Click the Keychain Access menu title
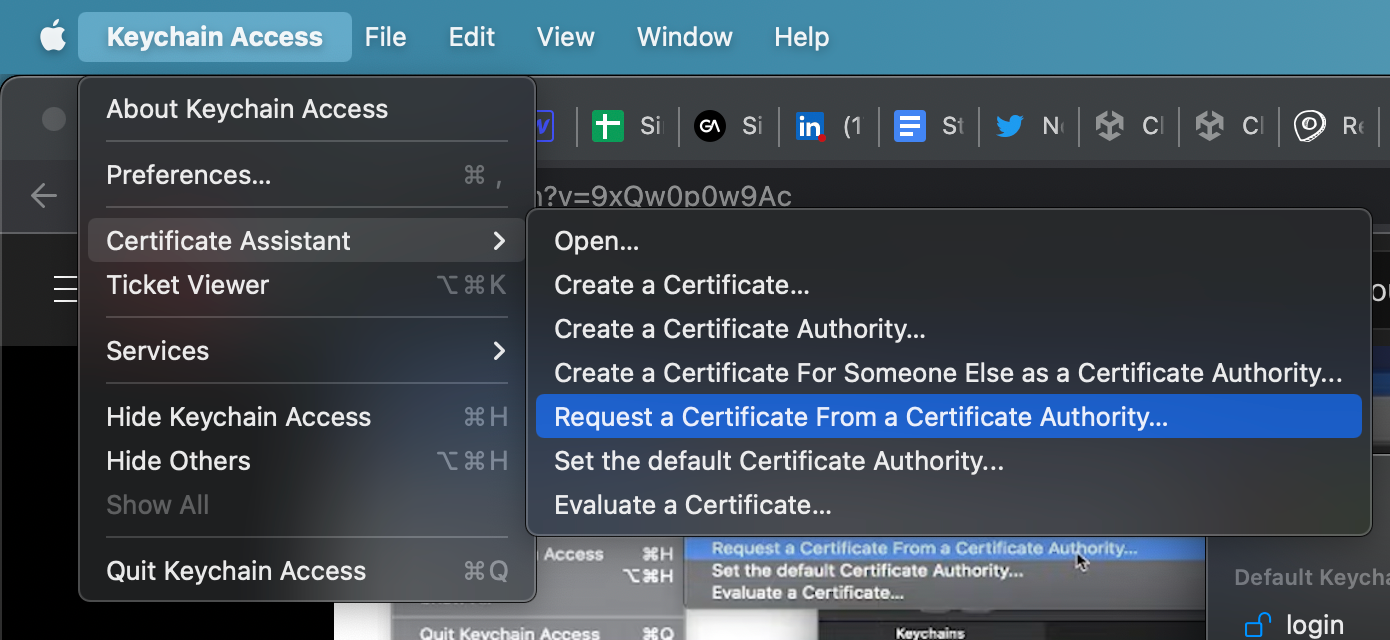Viewport: 1390px width, 640px height. click(215, 37)
